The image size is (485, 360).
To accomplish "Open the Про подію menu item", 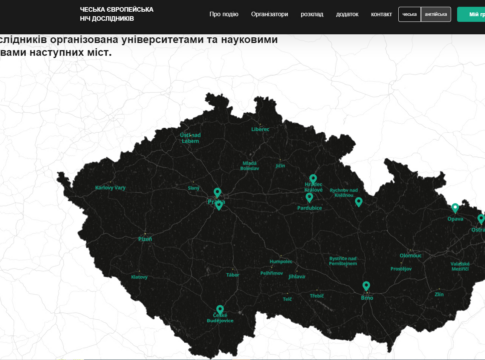I will pyautogui.click(x=224, y=14).
